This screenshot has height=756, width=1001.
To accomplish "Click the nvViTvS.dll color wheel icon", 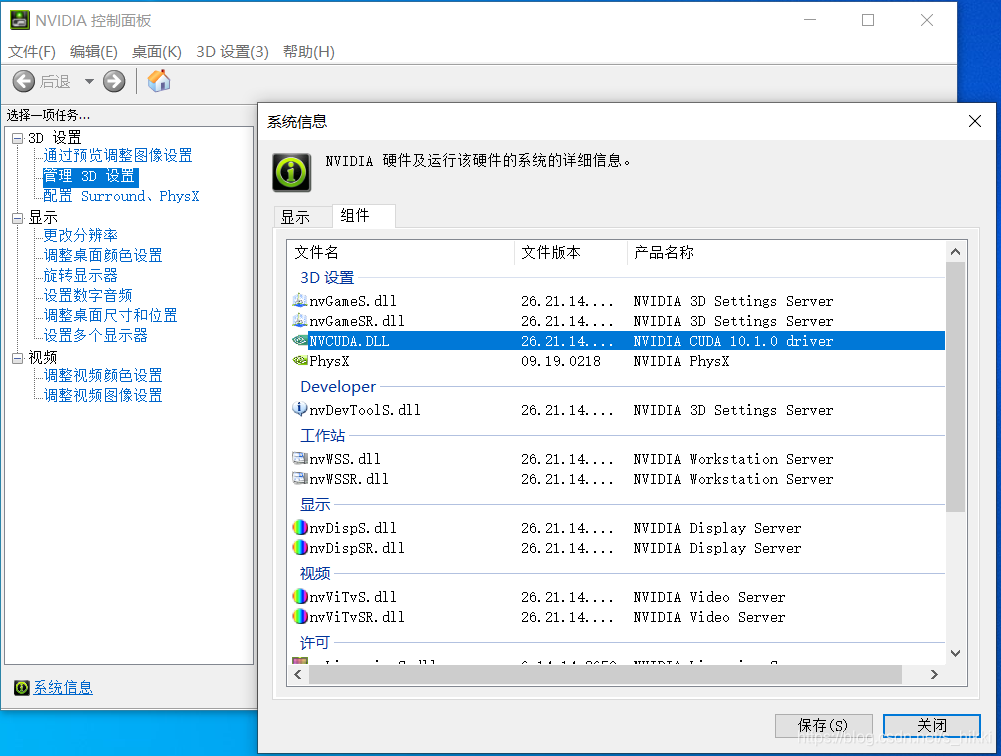I will click(299, 596).
